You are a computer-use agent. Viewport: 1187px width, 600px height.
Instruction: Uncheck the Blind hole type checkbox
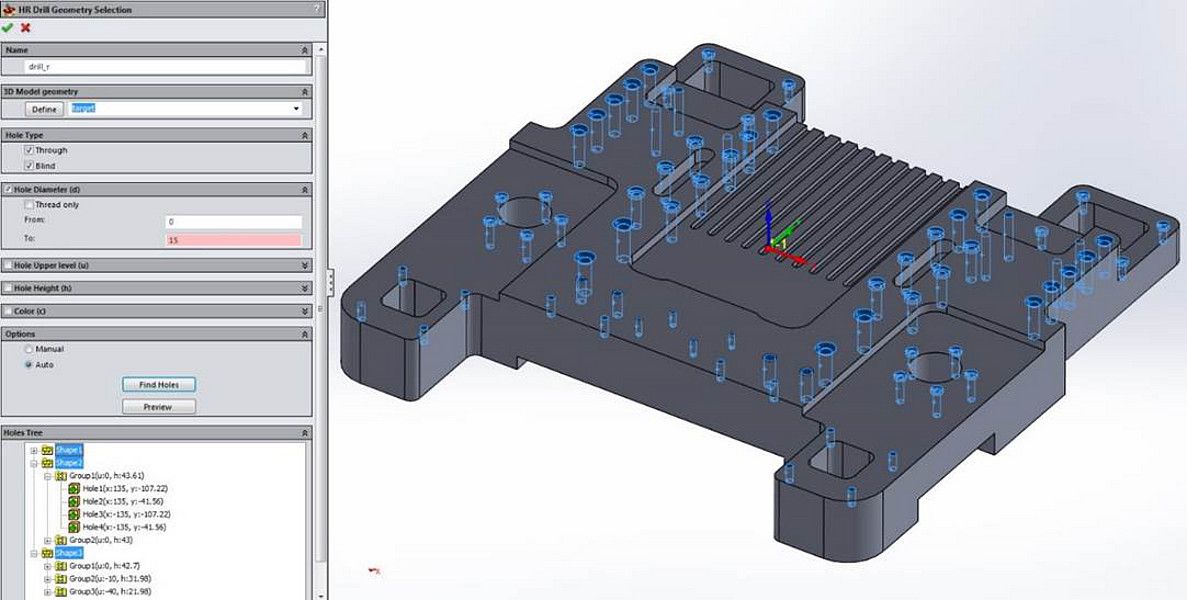[x=29, y=165]
